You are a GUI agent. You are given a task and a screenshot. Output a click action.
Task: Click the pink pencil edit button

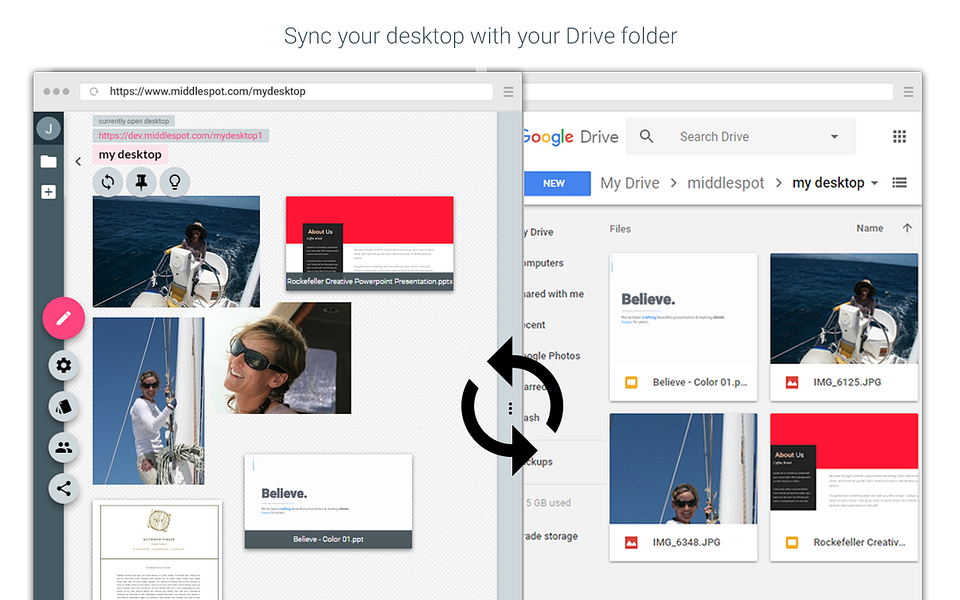pos(64,318)
